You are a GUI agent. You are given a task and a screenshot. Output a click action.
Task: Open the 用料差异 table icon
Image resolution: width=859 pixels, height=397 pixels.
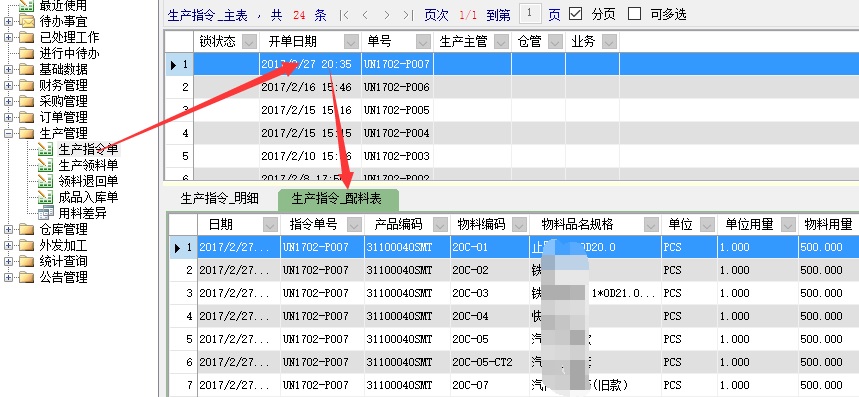coord(45,213)
